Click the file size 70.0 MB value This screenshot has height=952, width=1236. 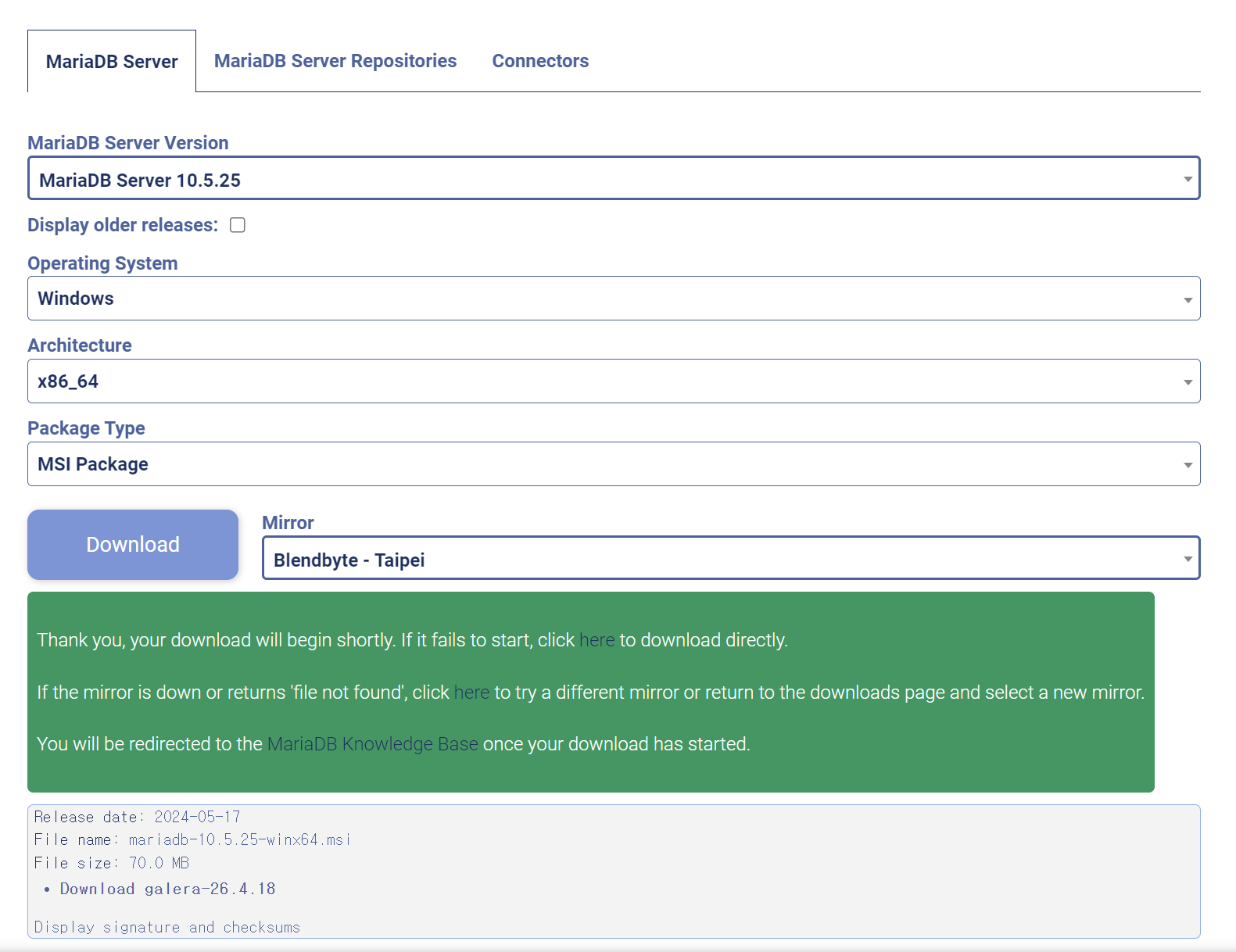click(159, 863)
